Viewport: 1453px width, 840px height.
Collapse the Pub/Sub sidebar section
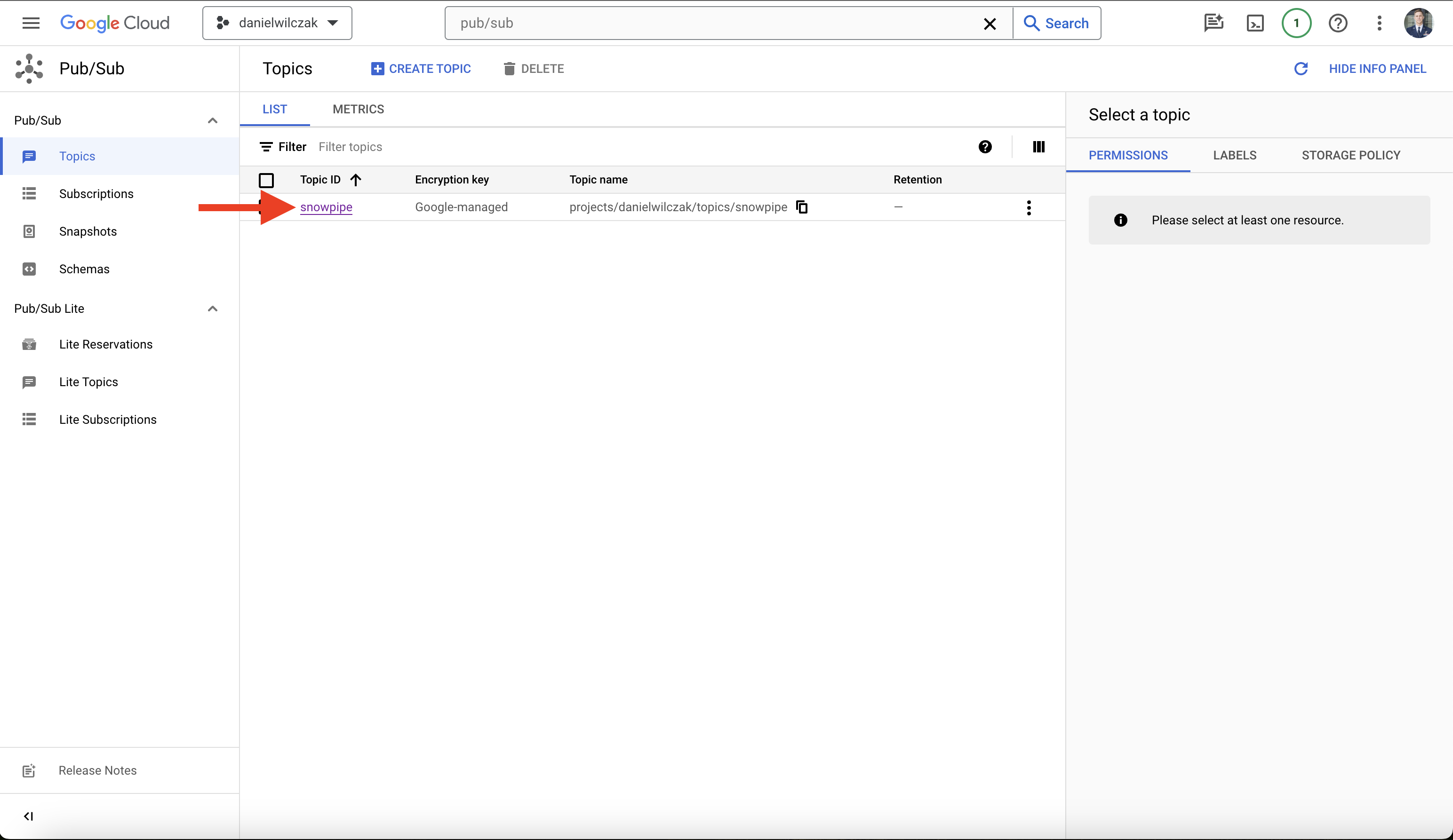(x=212, y=120)
